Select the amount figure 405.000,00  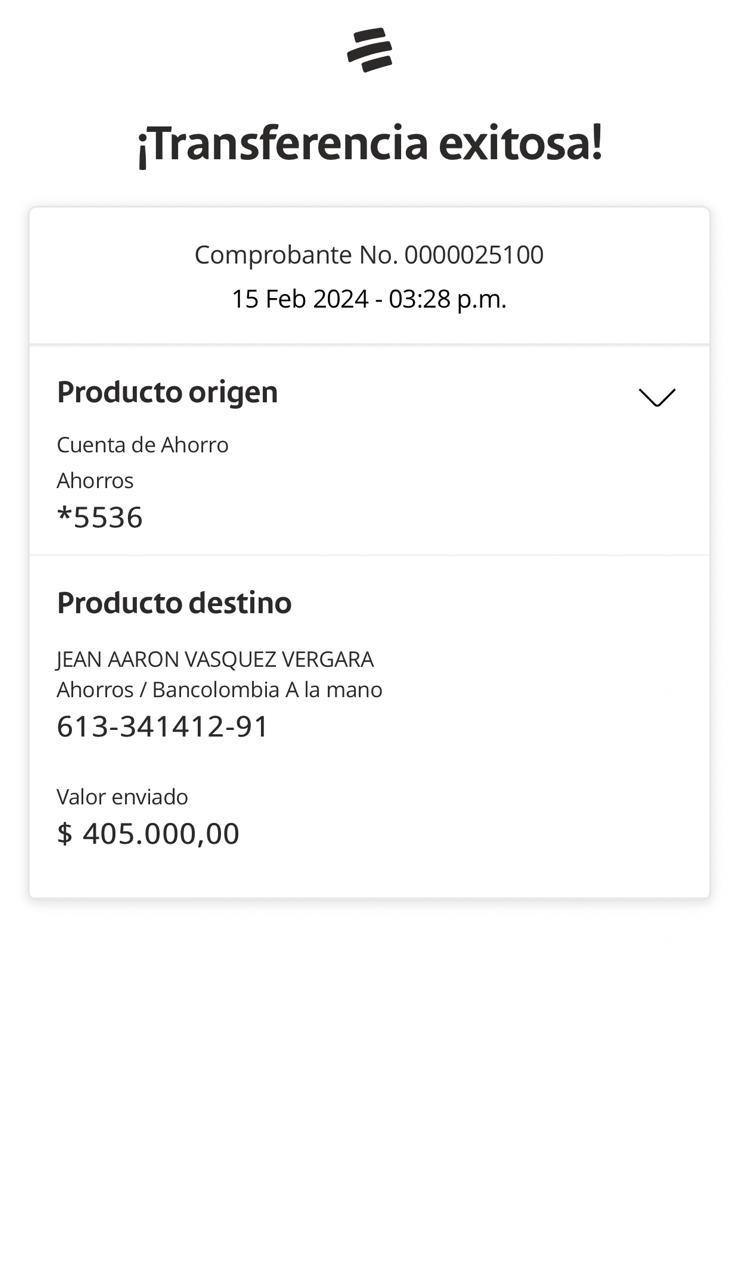click(161, 834)
